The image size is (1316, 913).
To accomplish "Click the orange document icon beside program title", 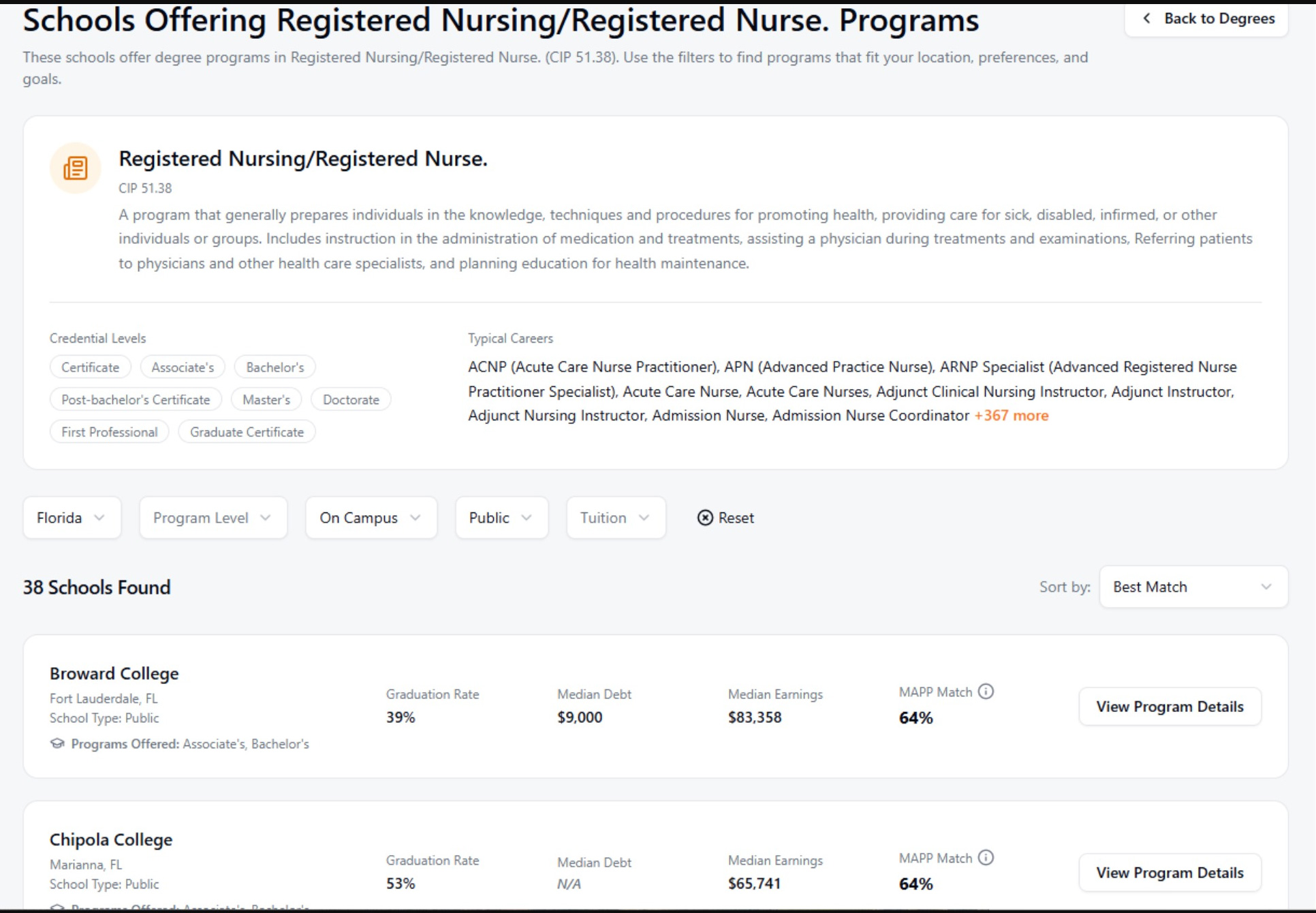I will coord(75,168).
